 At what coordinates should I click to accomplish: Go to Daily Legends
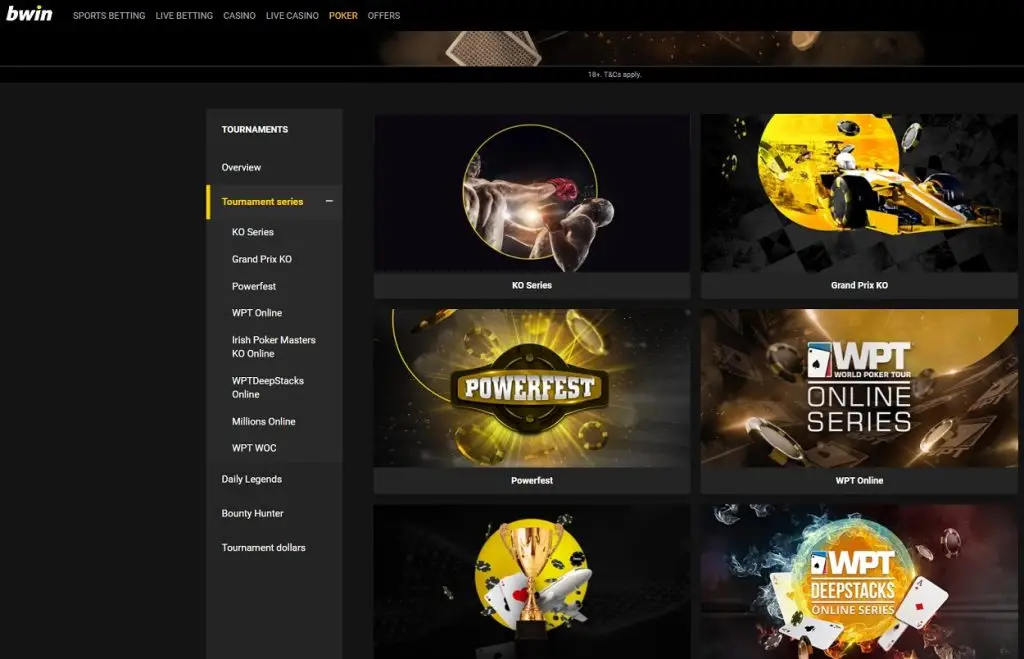(251, 479)
